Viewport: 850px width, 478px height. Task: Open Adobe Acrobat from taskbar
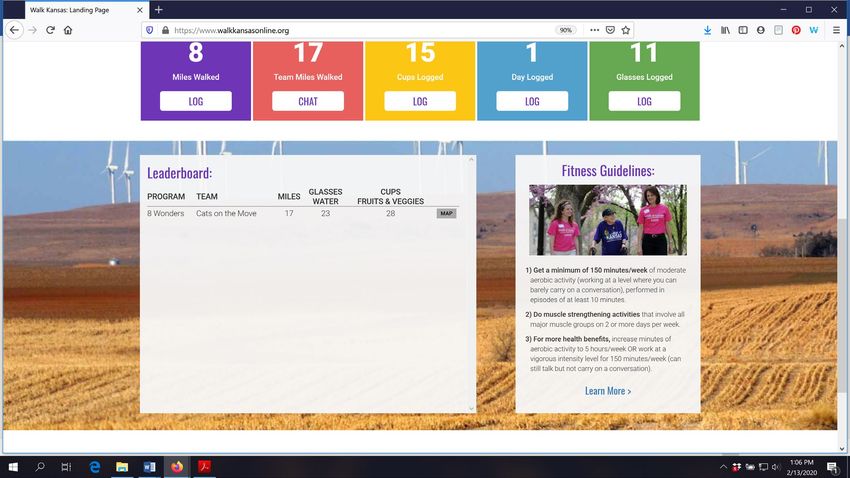pyautogui.click(x=204, y=467)
